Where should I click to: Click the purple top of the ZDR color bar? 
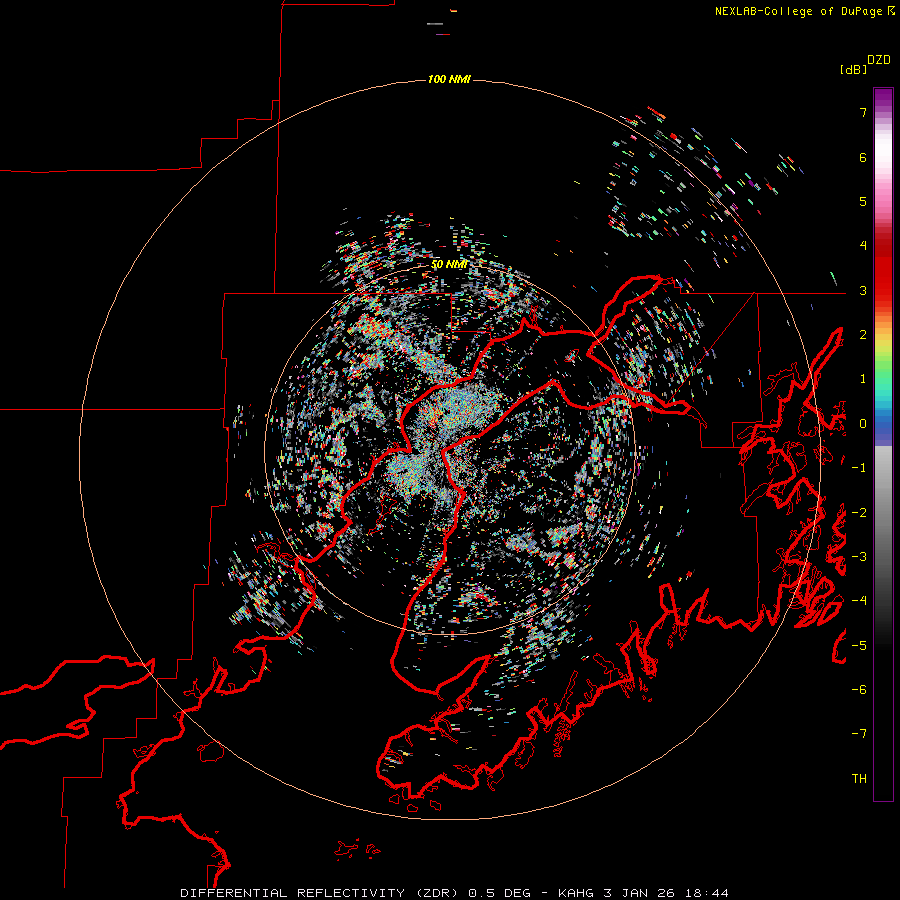(883, 98)
